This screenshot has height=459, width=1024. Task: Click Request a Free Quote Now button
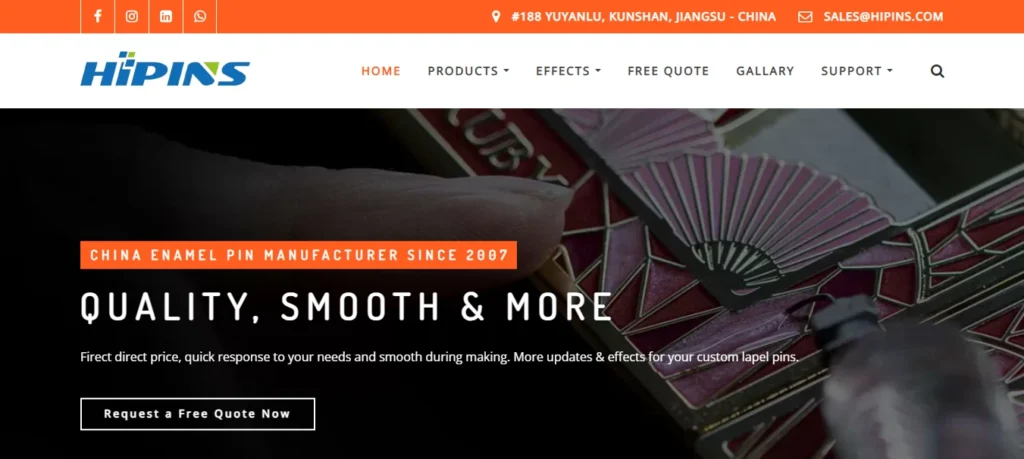click(197, 414)
